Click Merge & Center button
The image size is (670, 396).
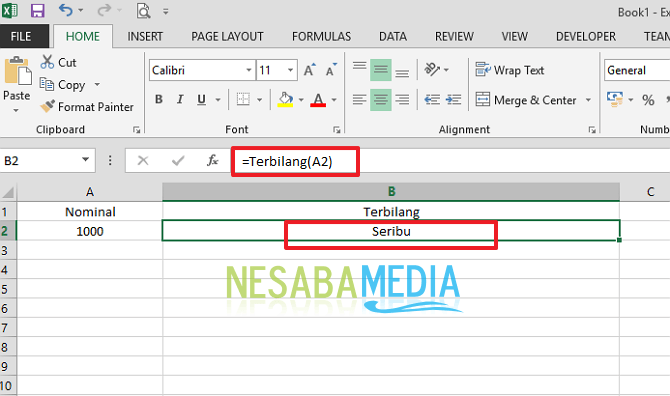click(x=526, y=100)
